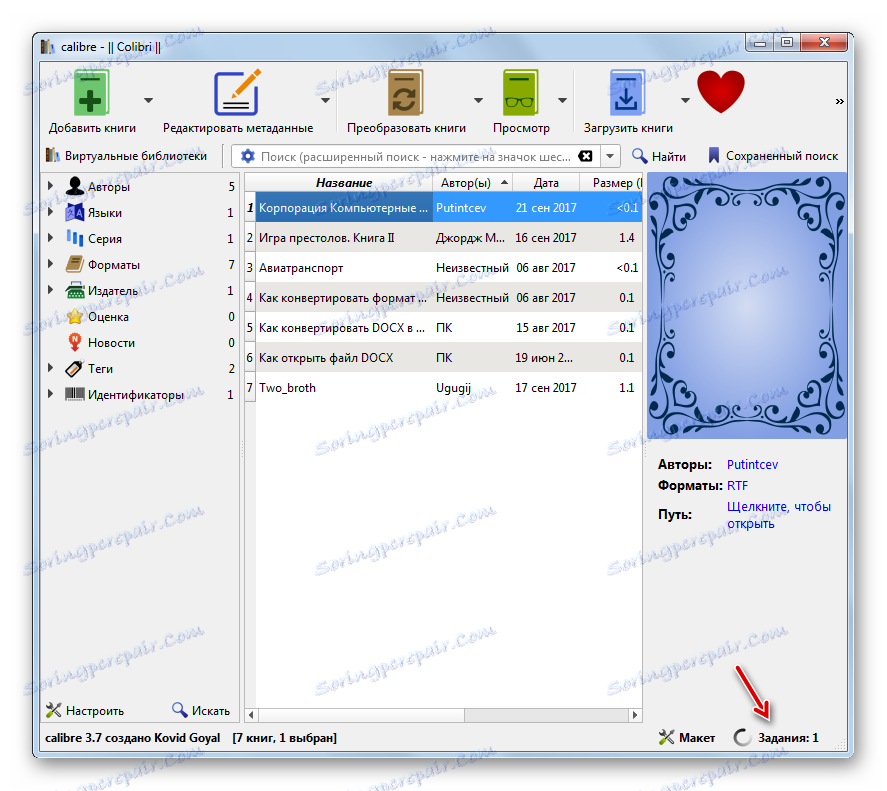
Task: Expand the Форматы tree node
Action: pyautogui.click(x=50, y=264)
